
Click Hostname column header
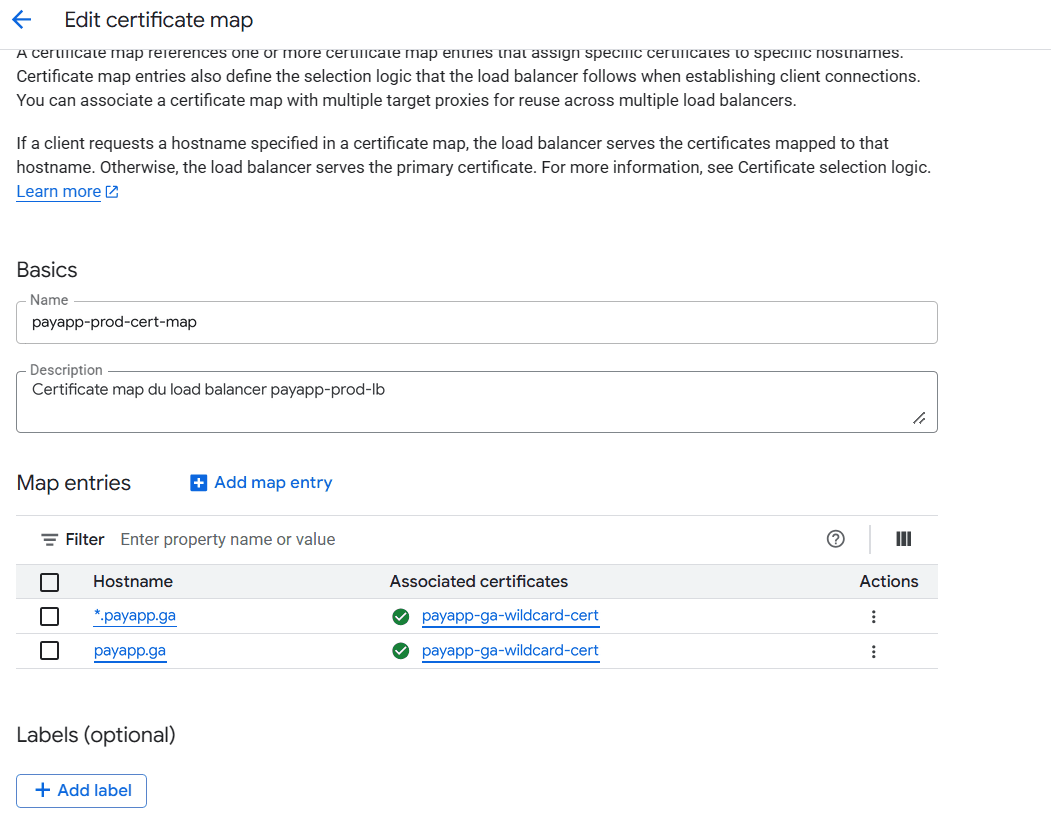click(133, 582)
